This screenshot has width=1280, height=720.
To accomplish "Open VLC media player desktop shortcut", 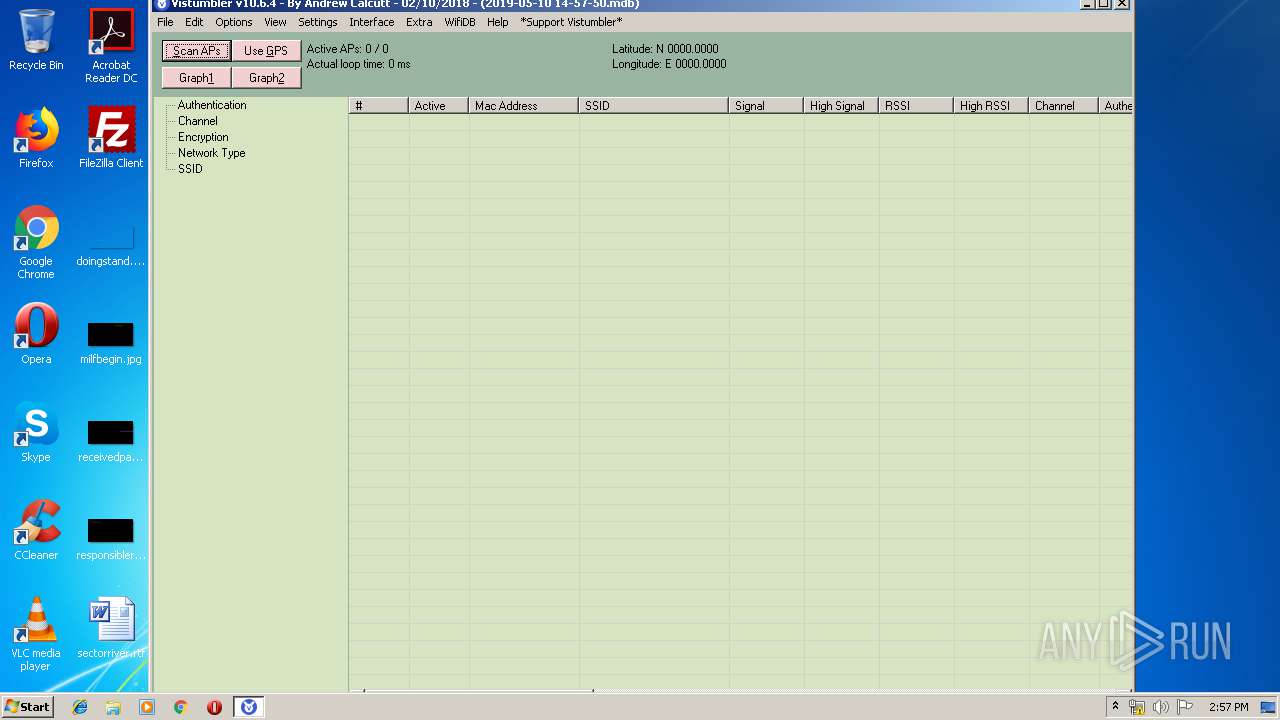I will tap(36, 634).
